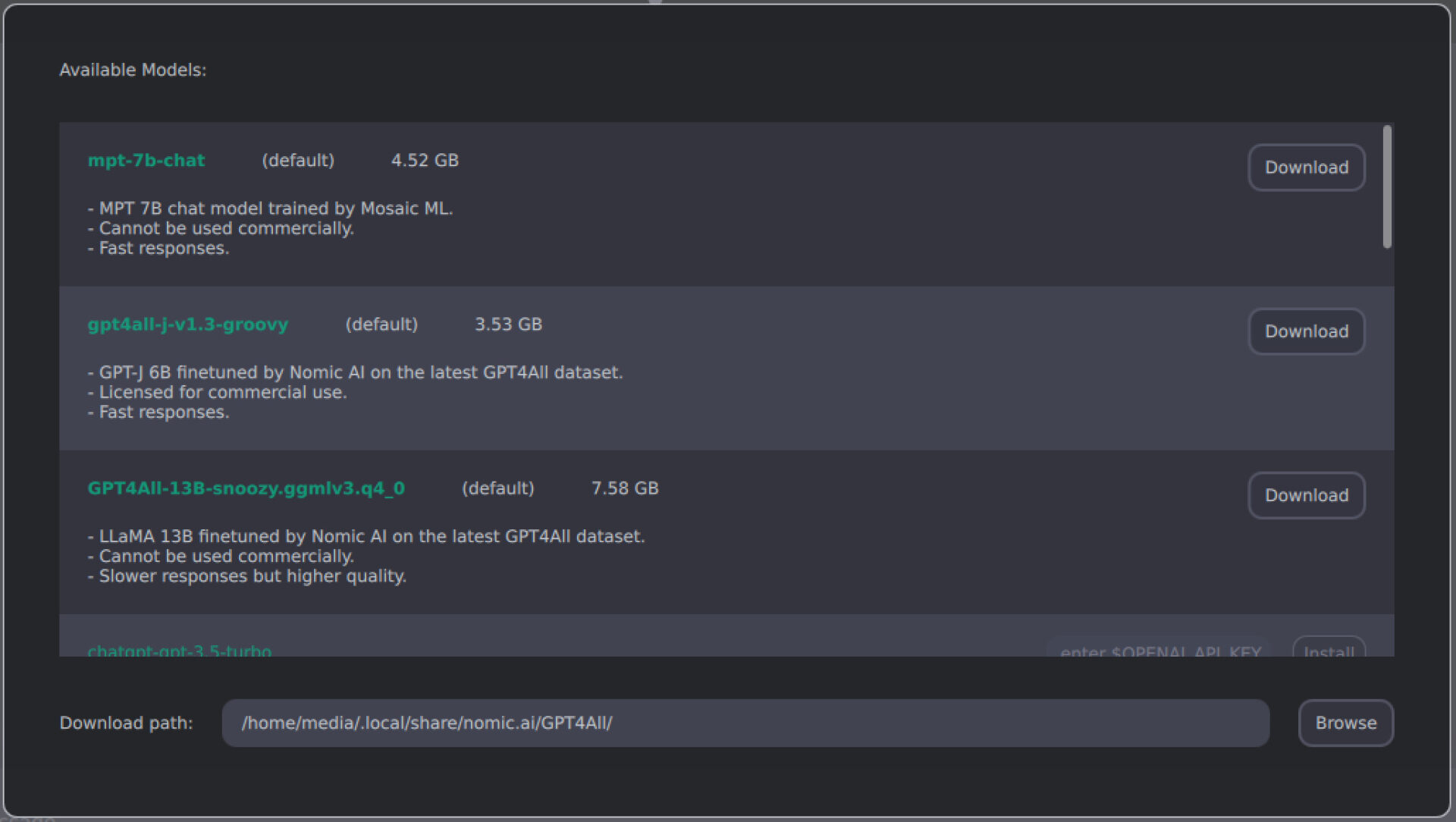Image resolution: width=1456 pixels, height=822 pixels.
Task: Click 'Slower responses but higher quality' line
Action: (x=247, y=576)
